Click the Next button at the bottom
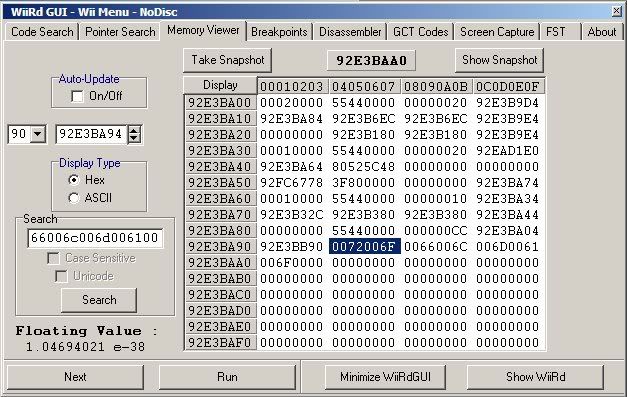This screenshot has width=627, height=397. tap(75, 377)
